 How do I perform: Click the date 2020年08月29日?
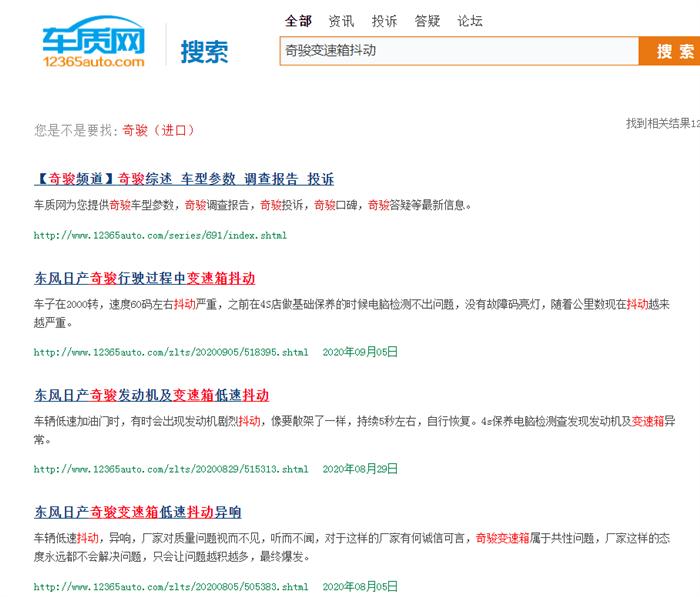(360, 469)
